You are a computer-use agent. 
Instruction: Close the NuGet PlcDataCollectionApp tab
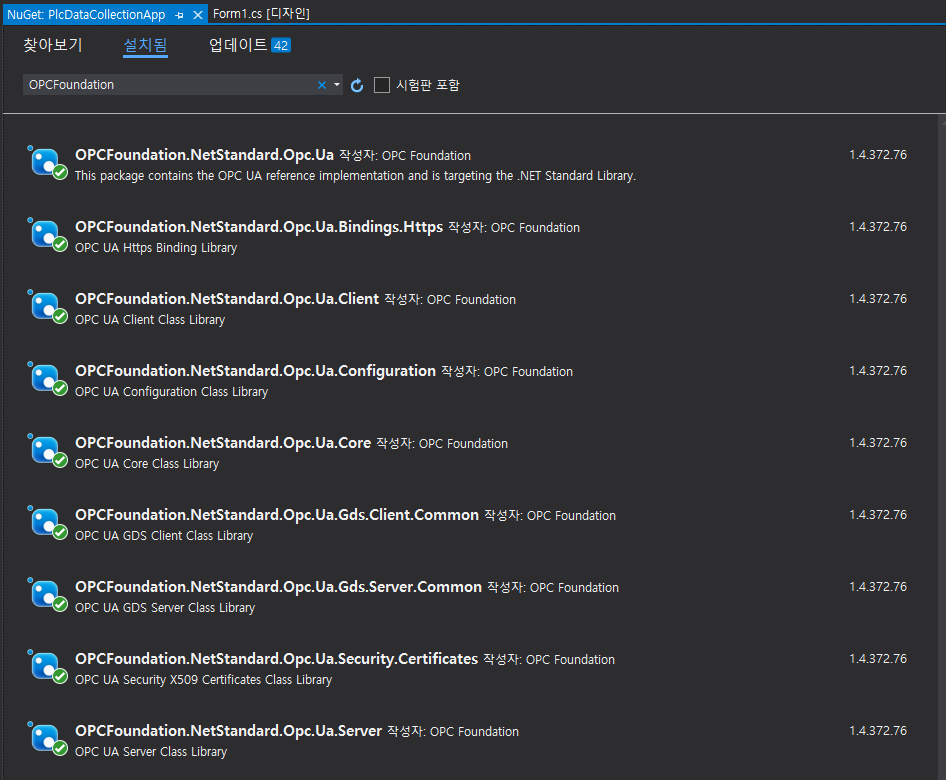coord(197,15)
